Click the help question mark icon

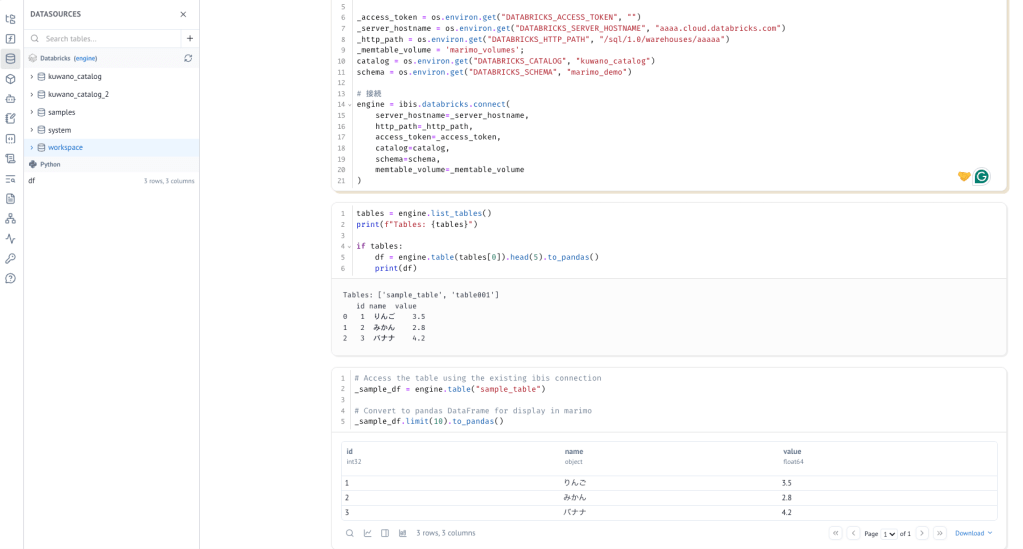pyautogui.click(x=10, y=278)
